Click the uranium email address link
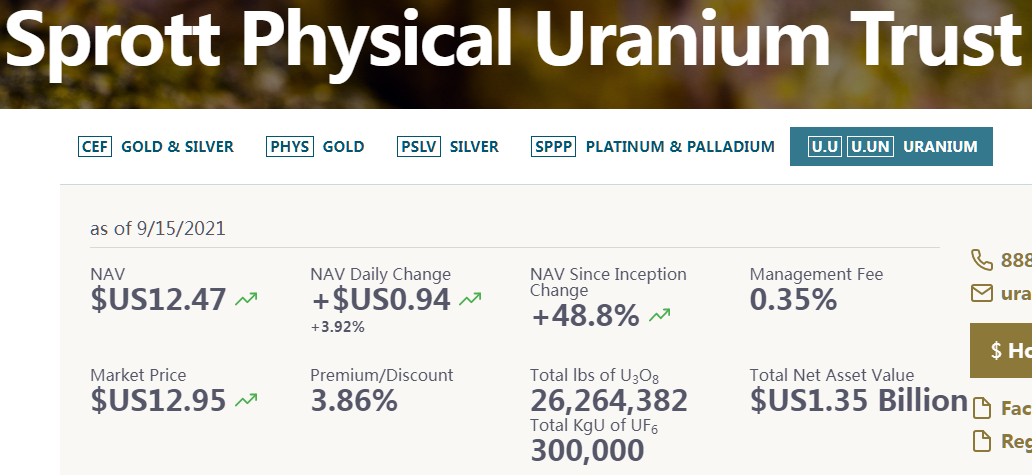Screen dimensions: 1032x475 point(1016,293)
